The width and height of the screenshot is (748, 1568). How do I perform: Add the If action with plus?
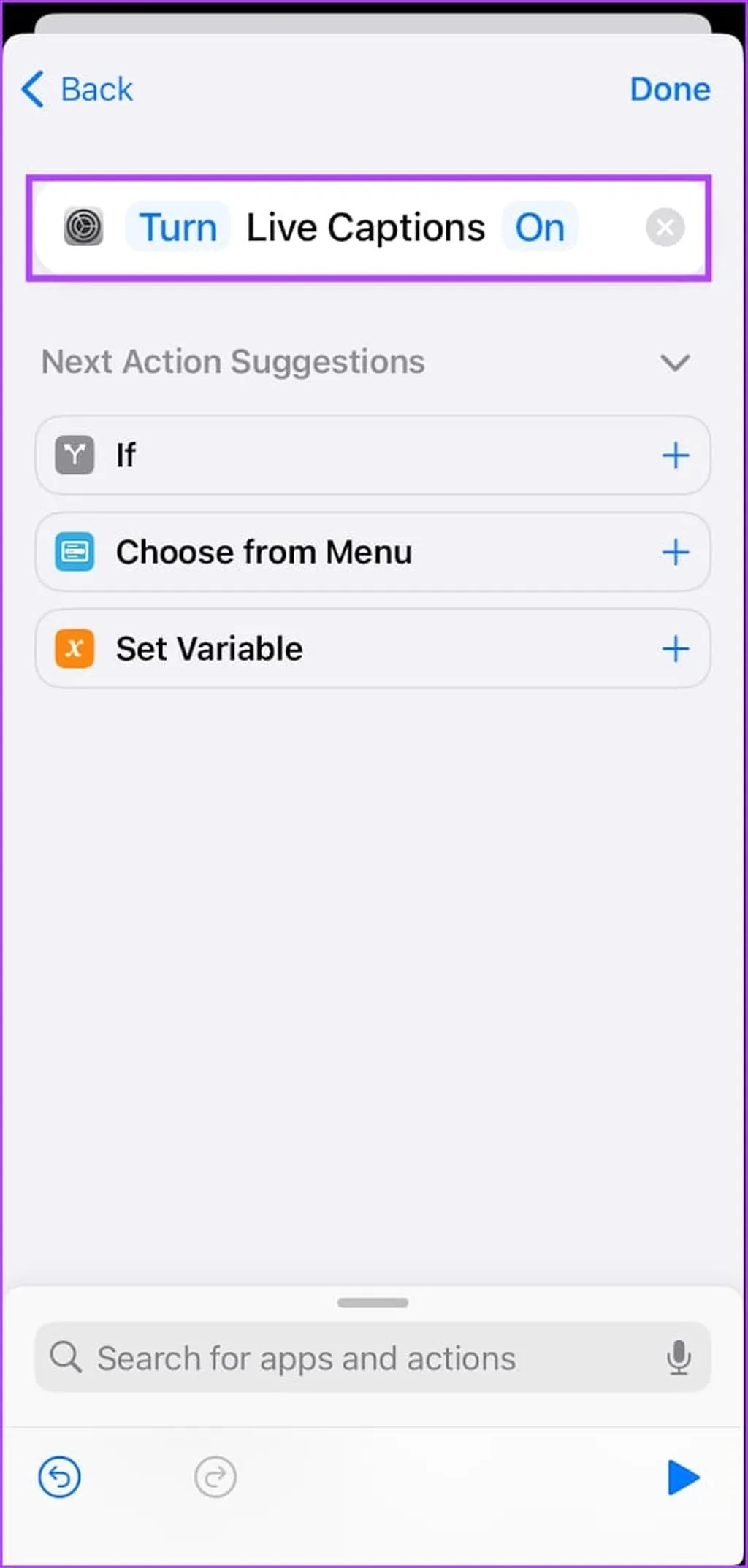pos(676,455)
